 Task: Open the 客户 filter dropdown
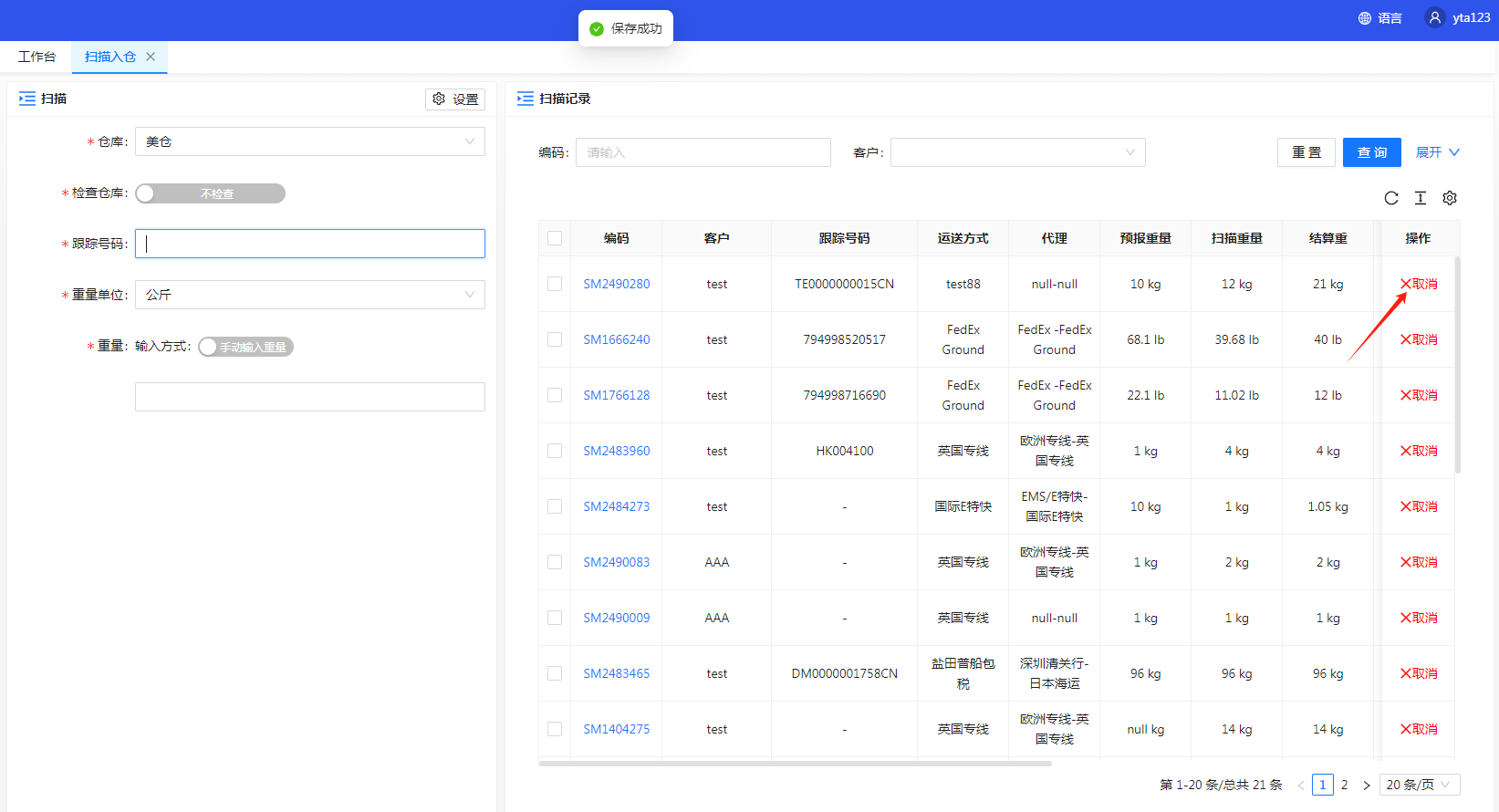click(x=1017, y=152)
